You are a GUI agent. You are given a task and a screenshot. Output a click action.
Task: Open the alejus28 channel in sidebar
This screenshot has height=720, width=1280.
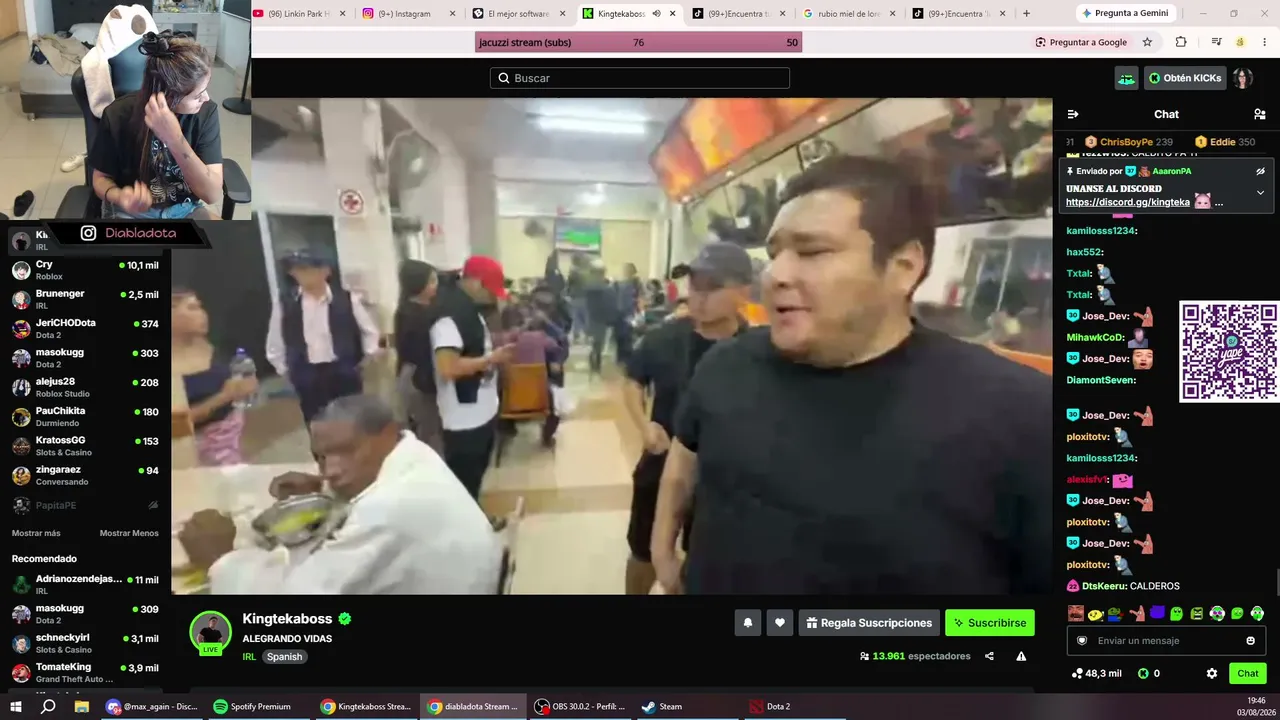(x=85, y=387)
